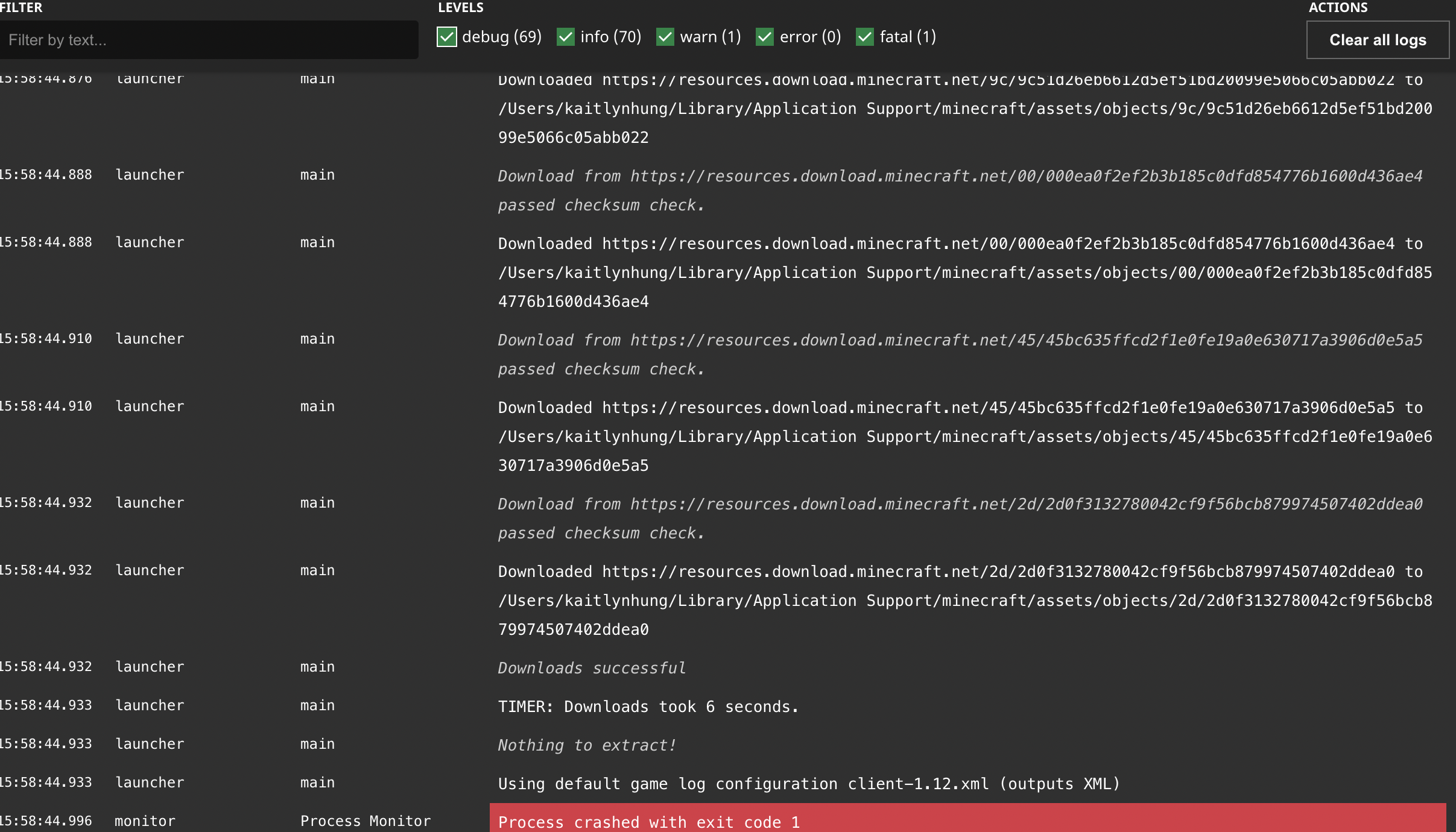Viewport: 1456px width, 832px height.
Task: Click the debug (69) level label text
Action: pos(502,37)
